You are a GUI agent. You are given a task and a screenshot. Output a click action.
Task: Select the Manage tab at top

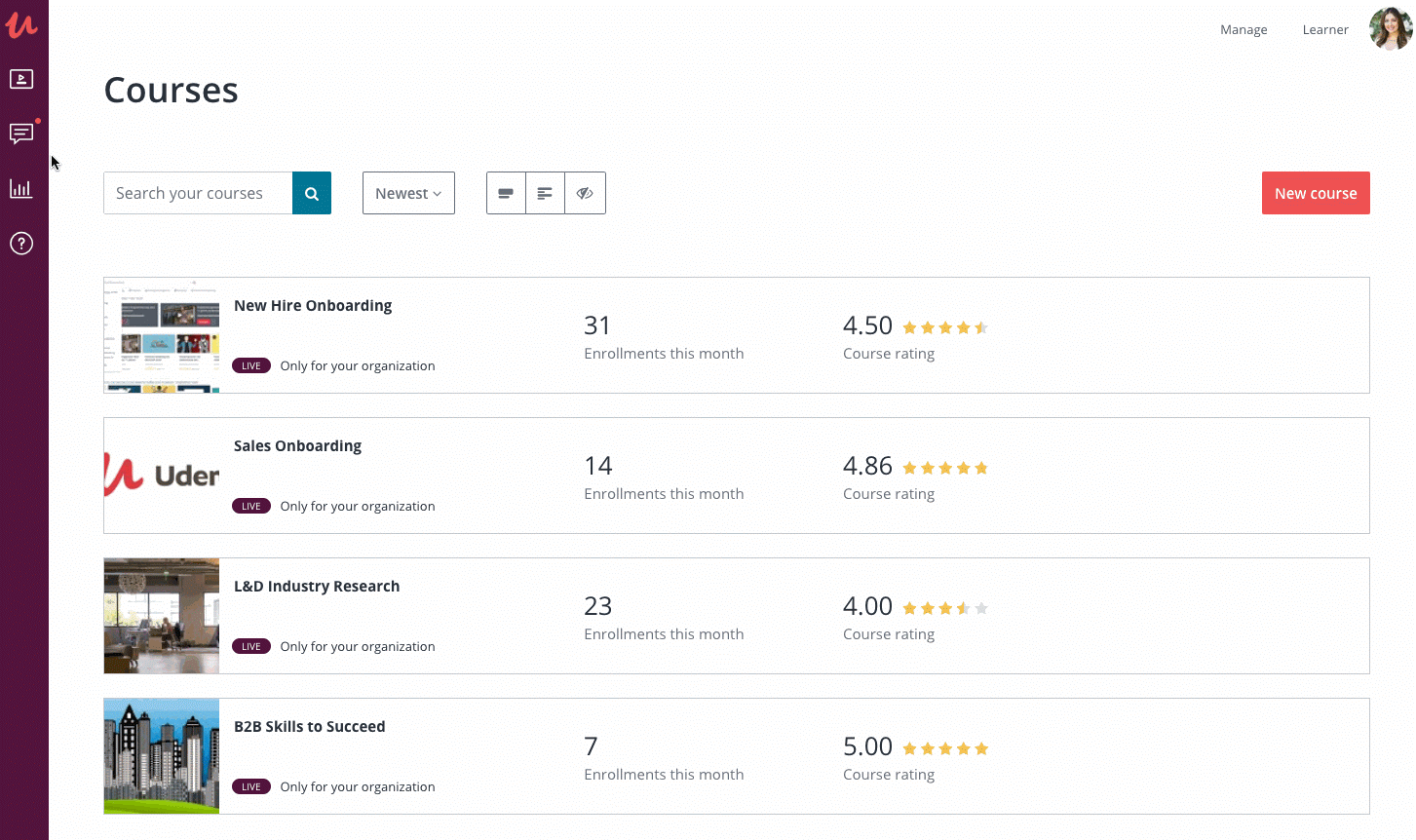click(1244, 29)
